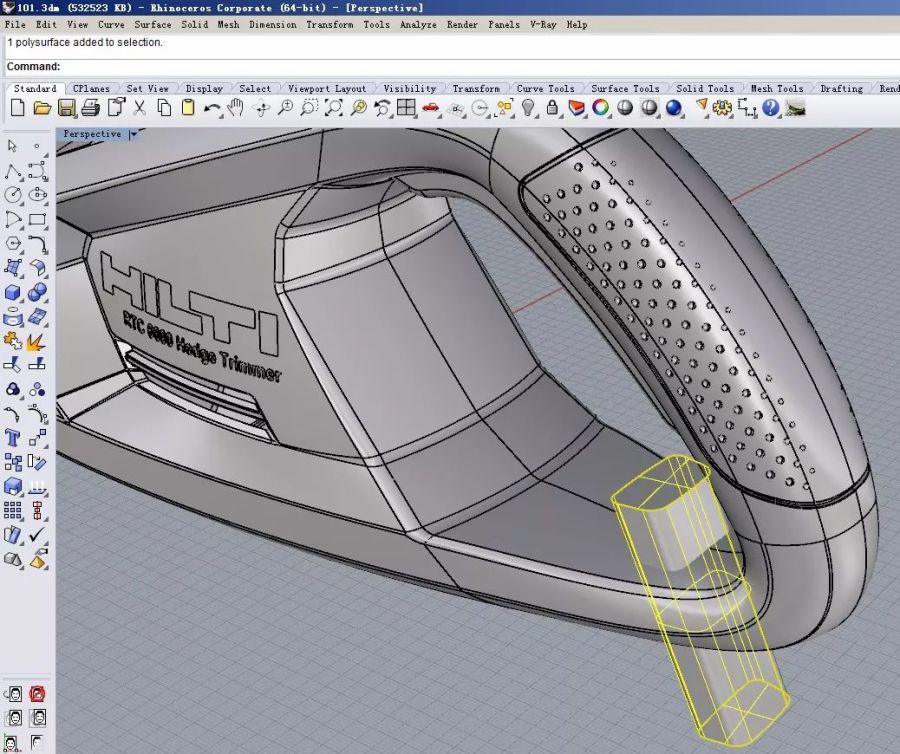The image size is (900, 754).
Task: Click the Open file folder icon
Action: (x=41, y=108)
